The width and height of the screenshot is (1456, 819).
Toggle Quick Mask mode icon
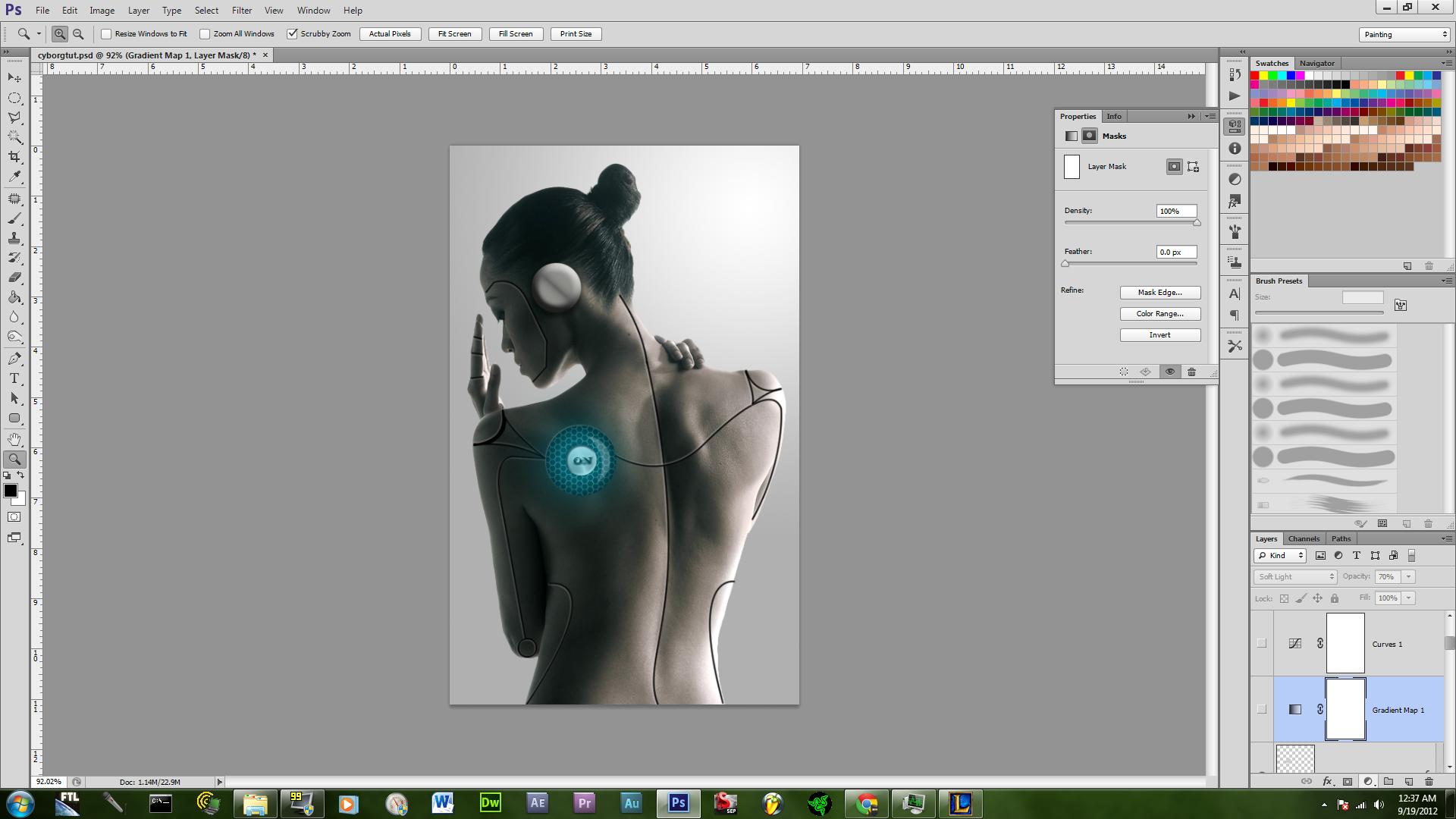point(14,517)
